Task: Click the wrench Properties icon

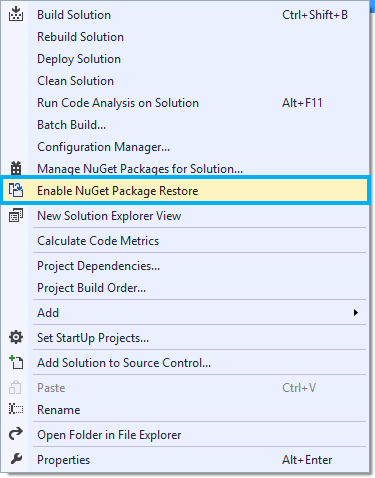Action: [16, 459]
